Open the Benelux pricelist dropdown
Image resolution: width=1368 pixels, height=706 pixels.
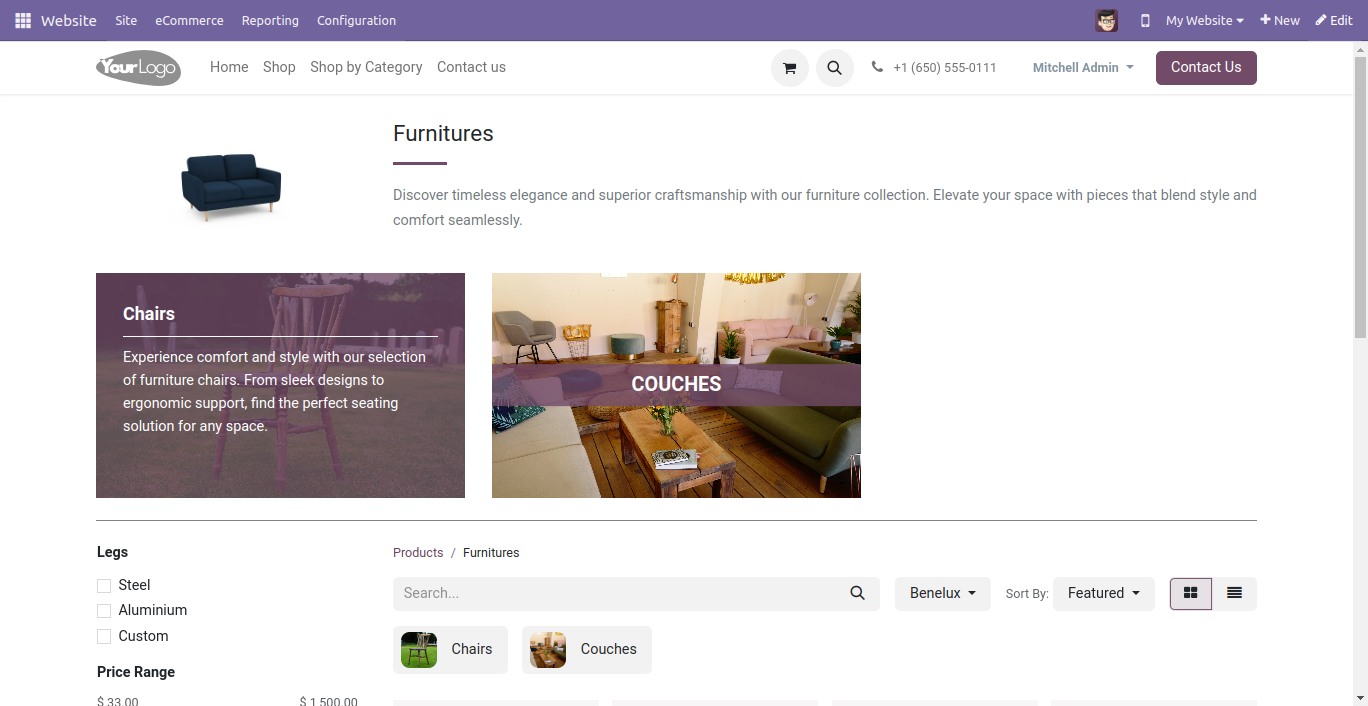[x=943, y=593]
